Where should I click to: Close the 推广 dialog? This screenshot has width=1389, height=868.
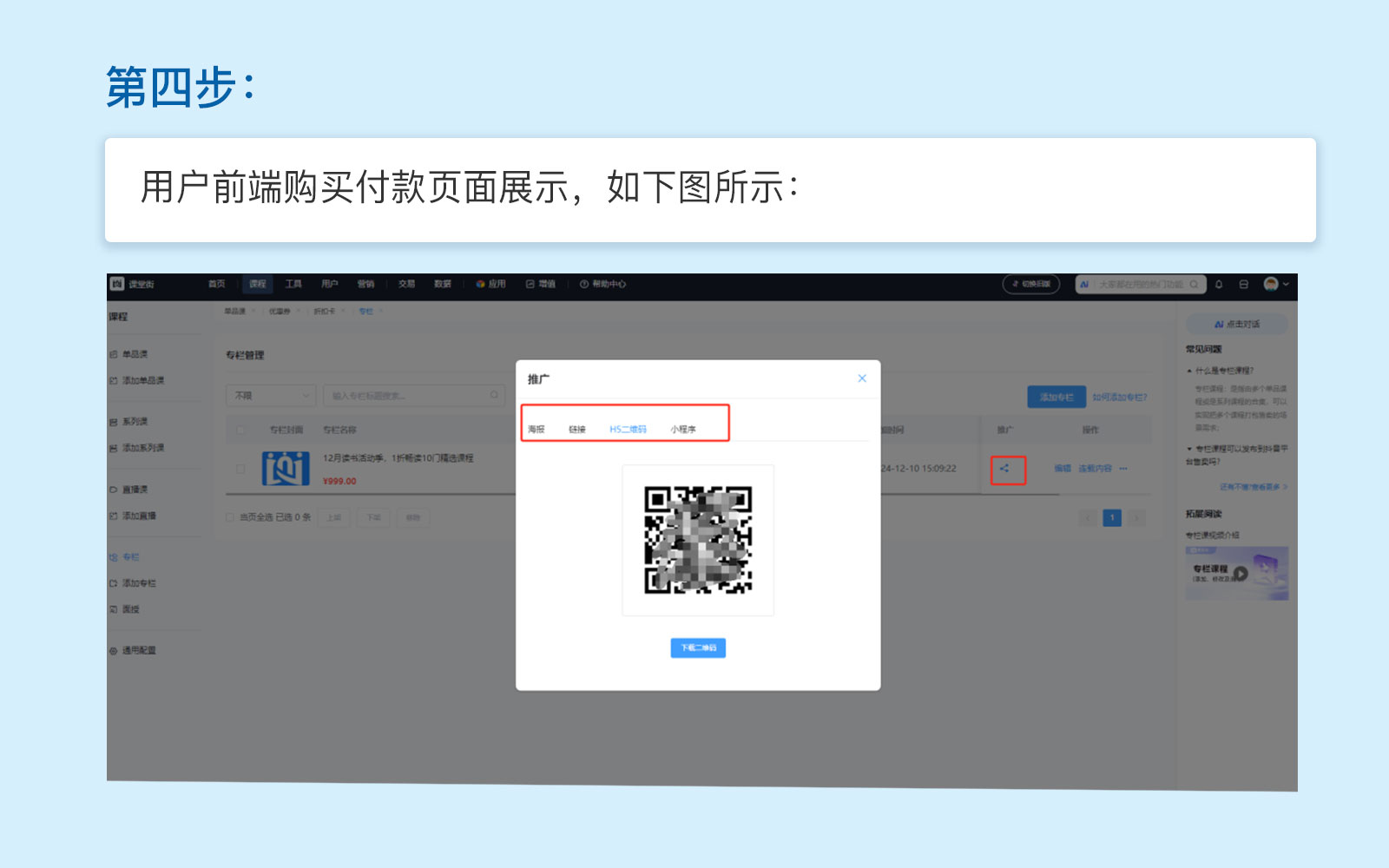pyautogui.click(x=862, y=378)
